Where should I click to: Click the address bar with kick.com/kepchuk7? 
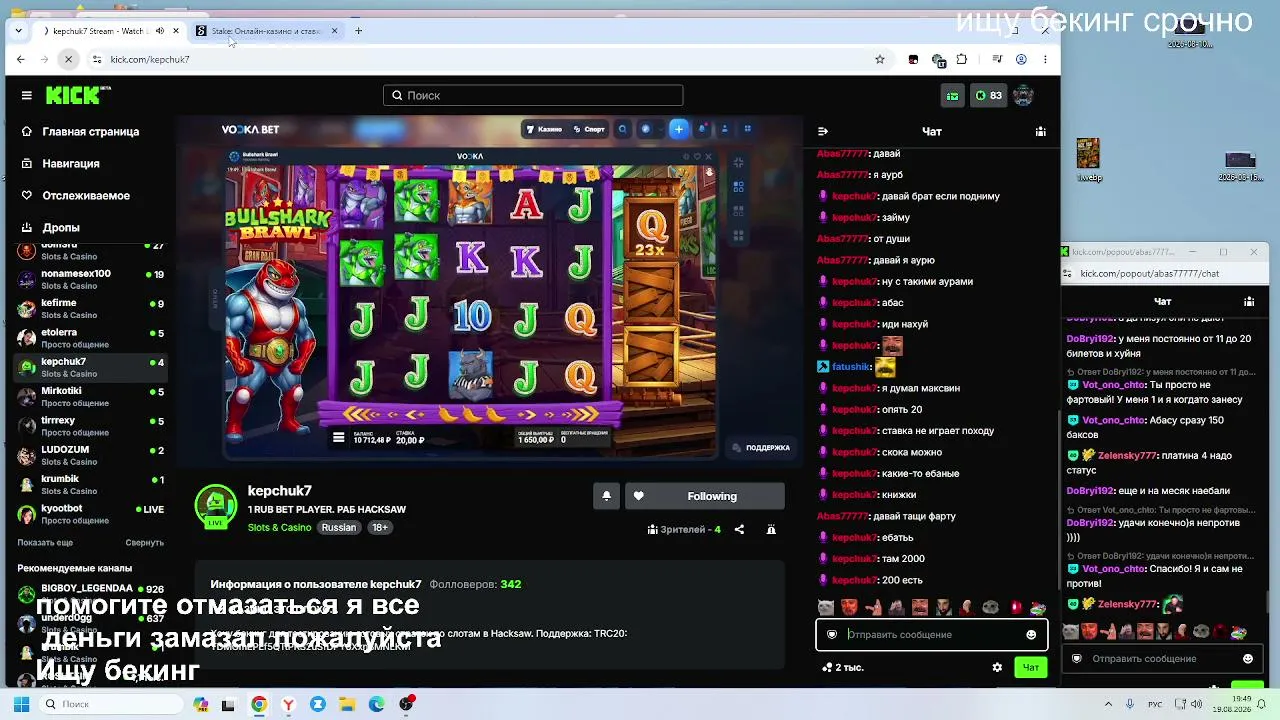coord(480,59)
